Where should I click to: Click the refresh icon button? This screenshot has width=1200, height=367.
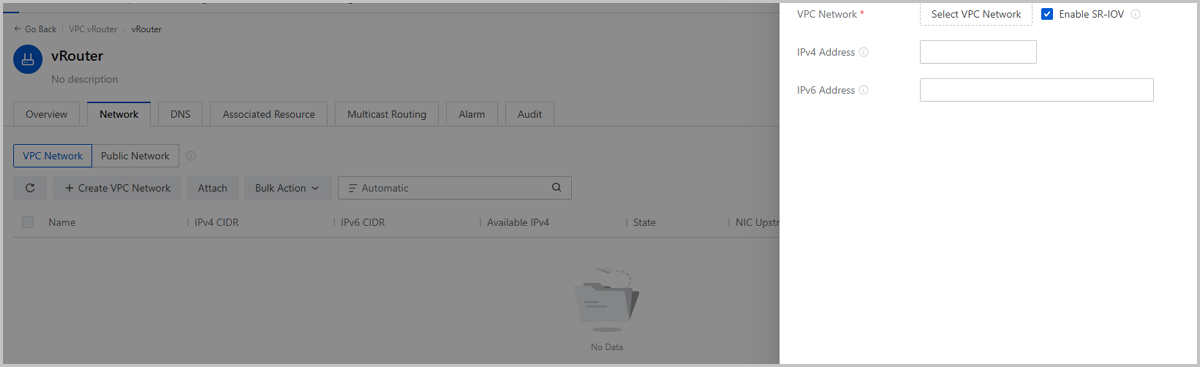pos(30,188)
